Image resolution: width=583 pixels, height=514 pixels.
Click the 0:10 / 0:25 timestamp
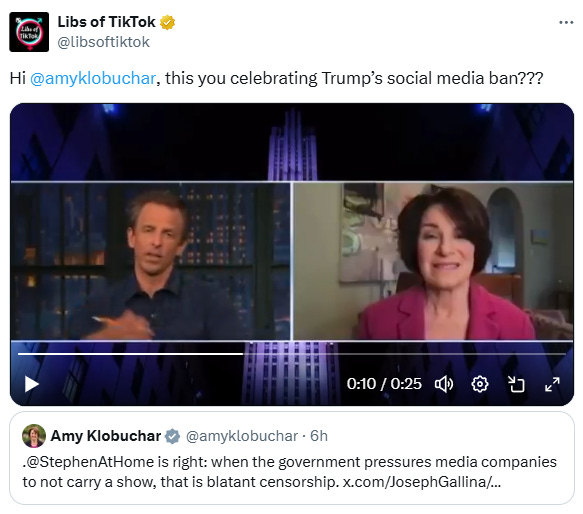click(384, 384)
